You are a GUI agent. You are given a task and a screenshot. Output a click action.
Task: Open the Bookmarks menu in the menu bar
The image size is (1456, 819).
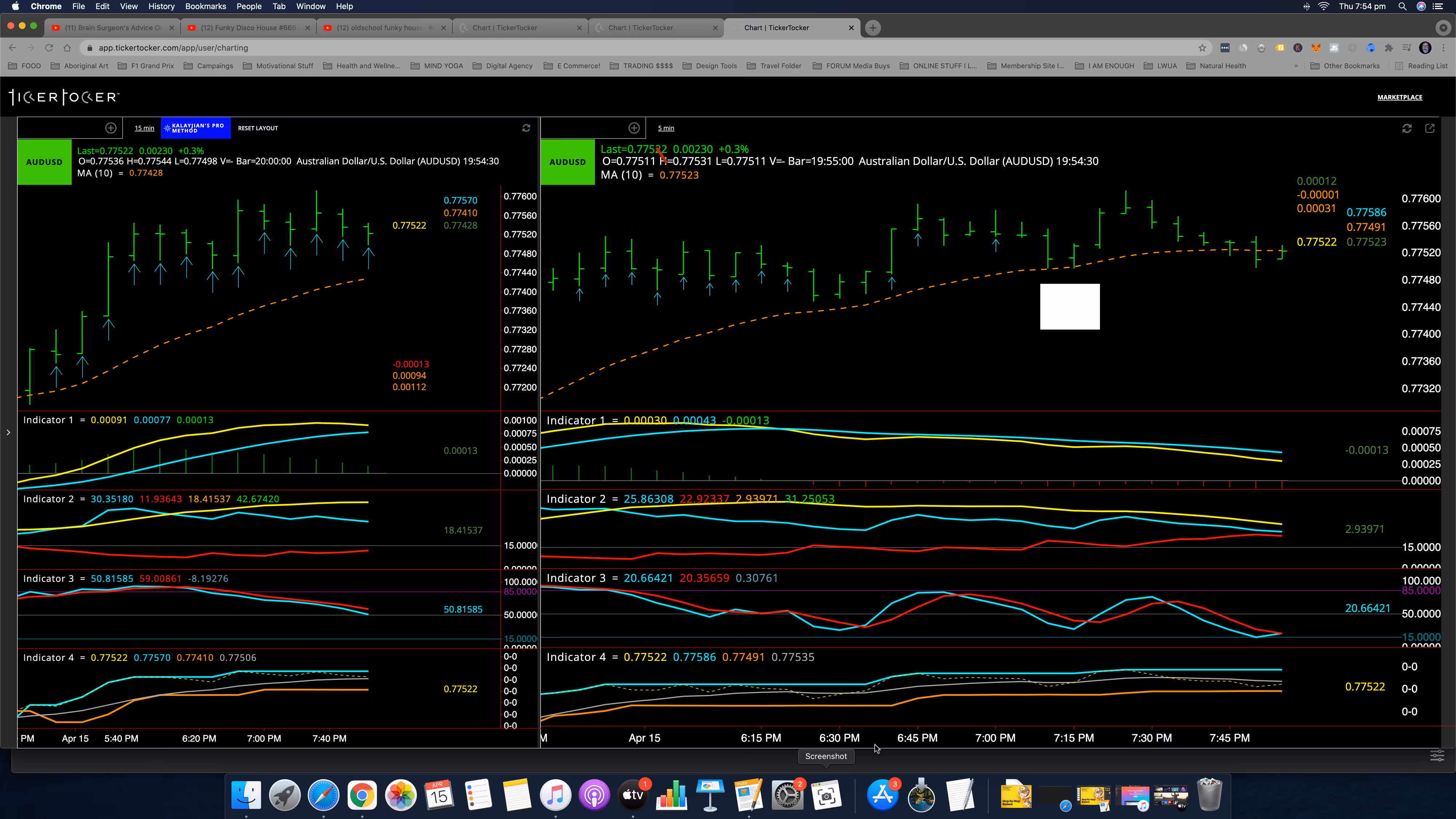point(205,6)
